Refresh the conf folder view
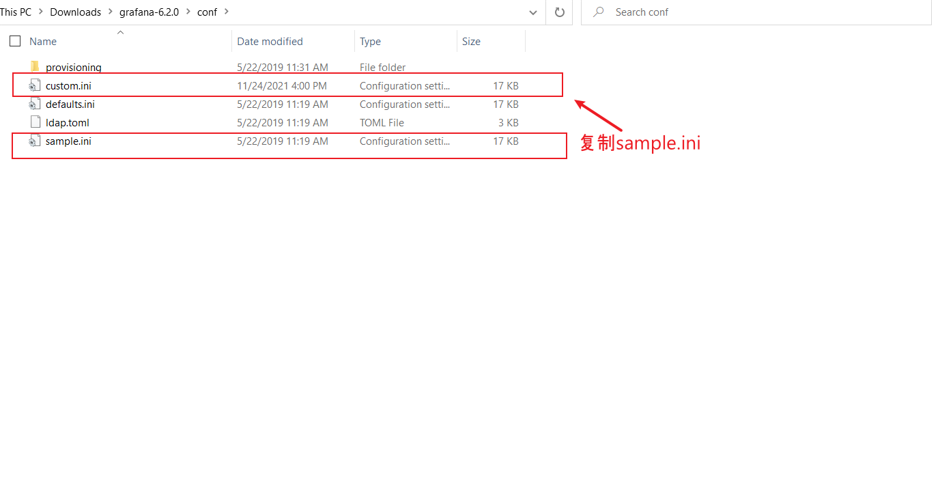Screen dimensions: 940x491 pyautogui.click(x=559, y=12)
